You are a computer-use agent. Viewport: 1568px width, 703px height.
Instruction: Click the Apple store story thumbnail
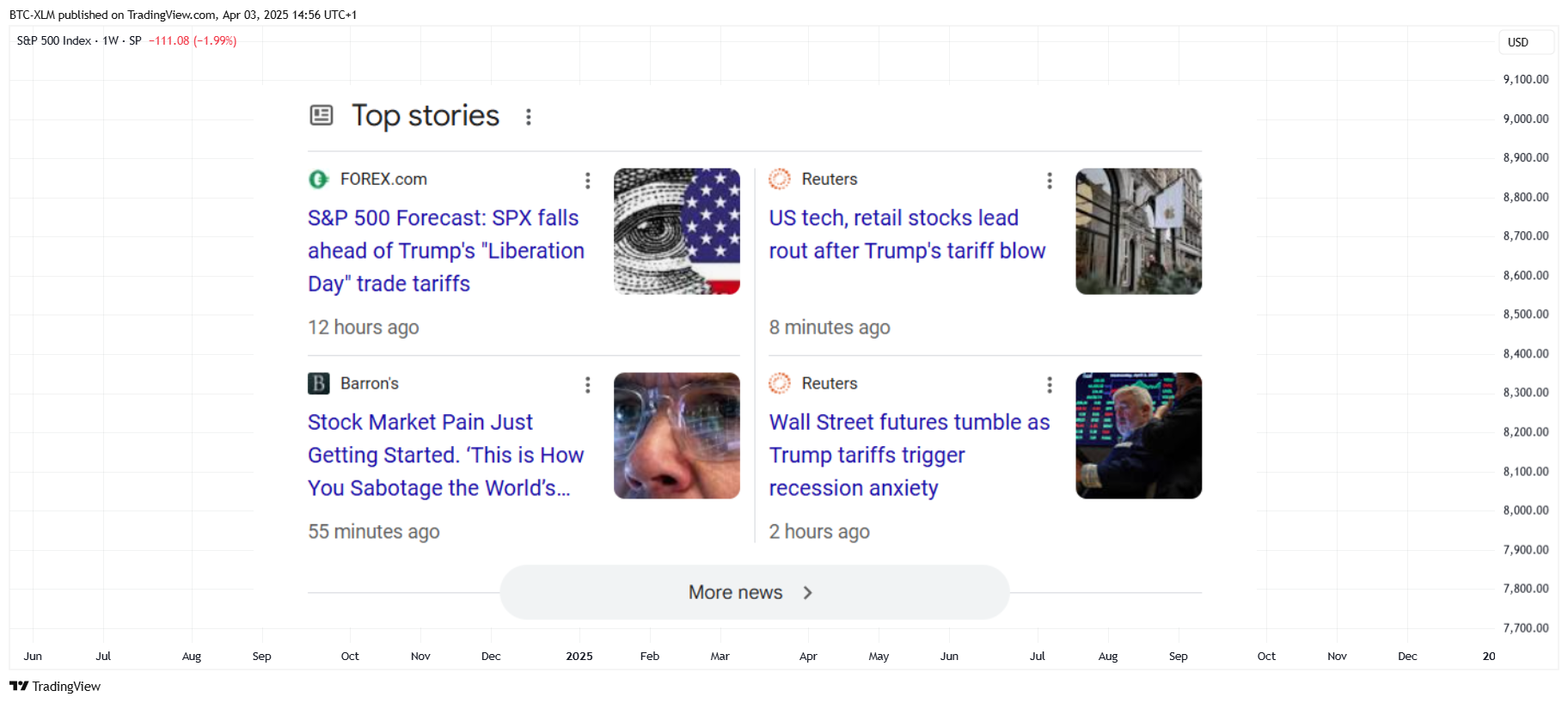[1139, 231]
